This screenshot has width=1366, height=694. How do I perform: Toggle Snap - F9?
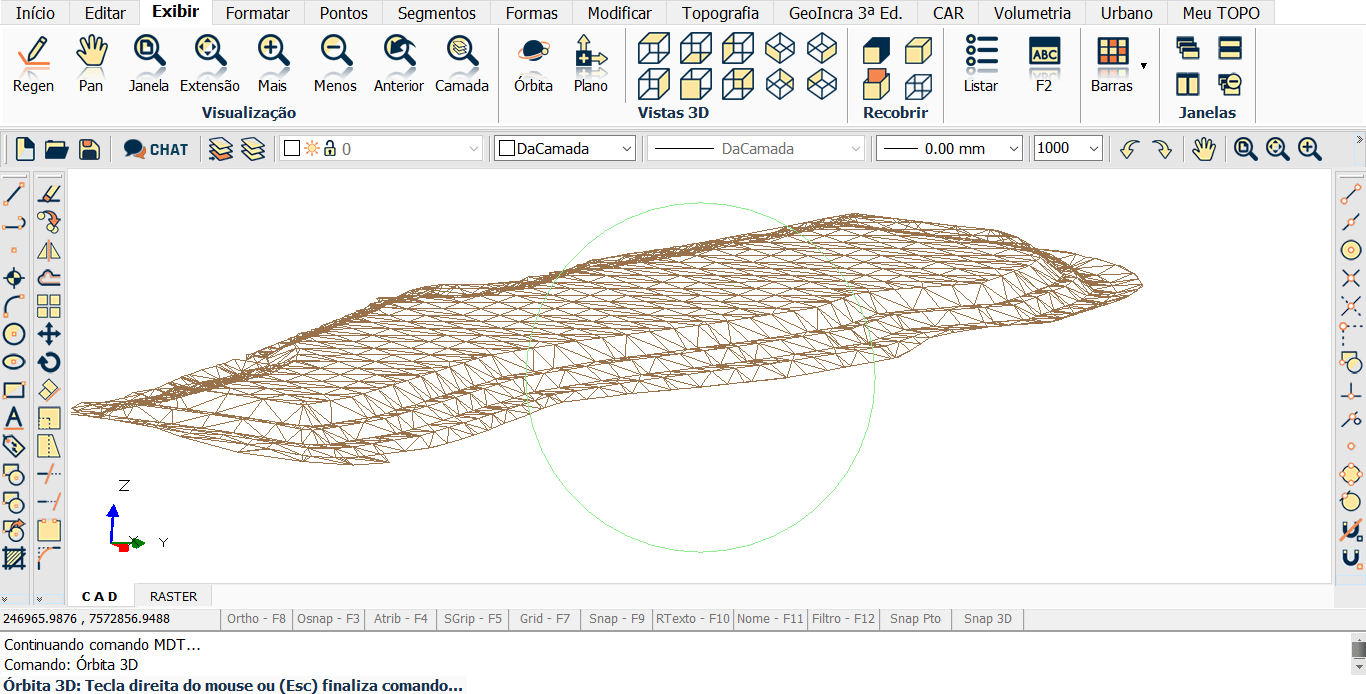pyautogui.click(x=617, y=619)
